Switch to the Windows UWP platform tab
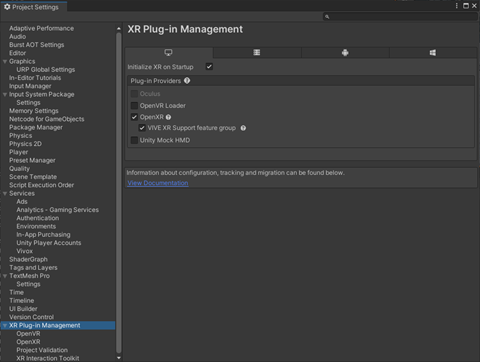This screenshot has width=480, height=362. [x=433, y=53]
